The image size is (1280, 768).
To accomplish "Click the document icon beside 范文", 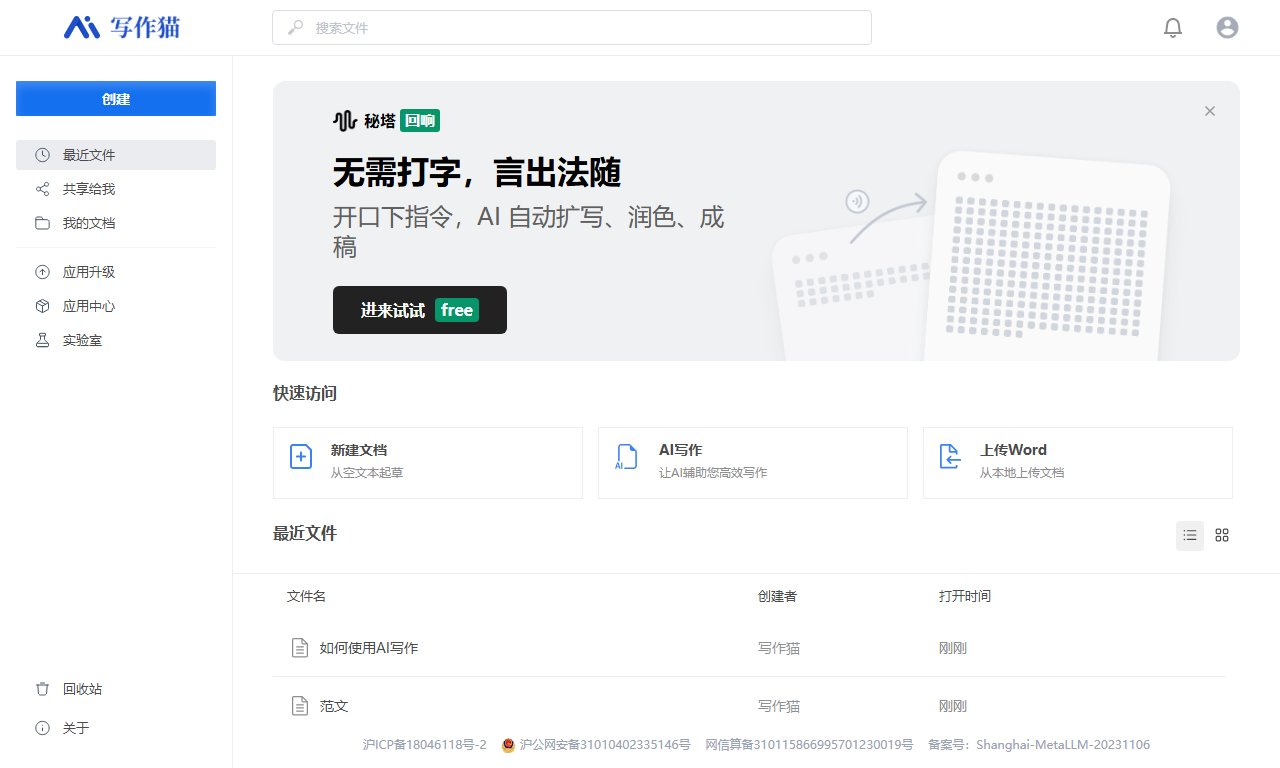I will coord(299,706).
